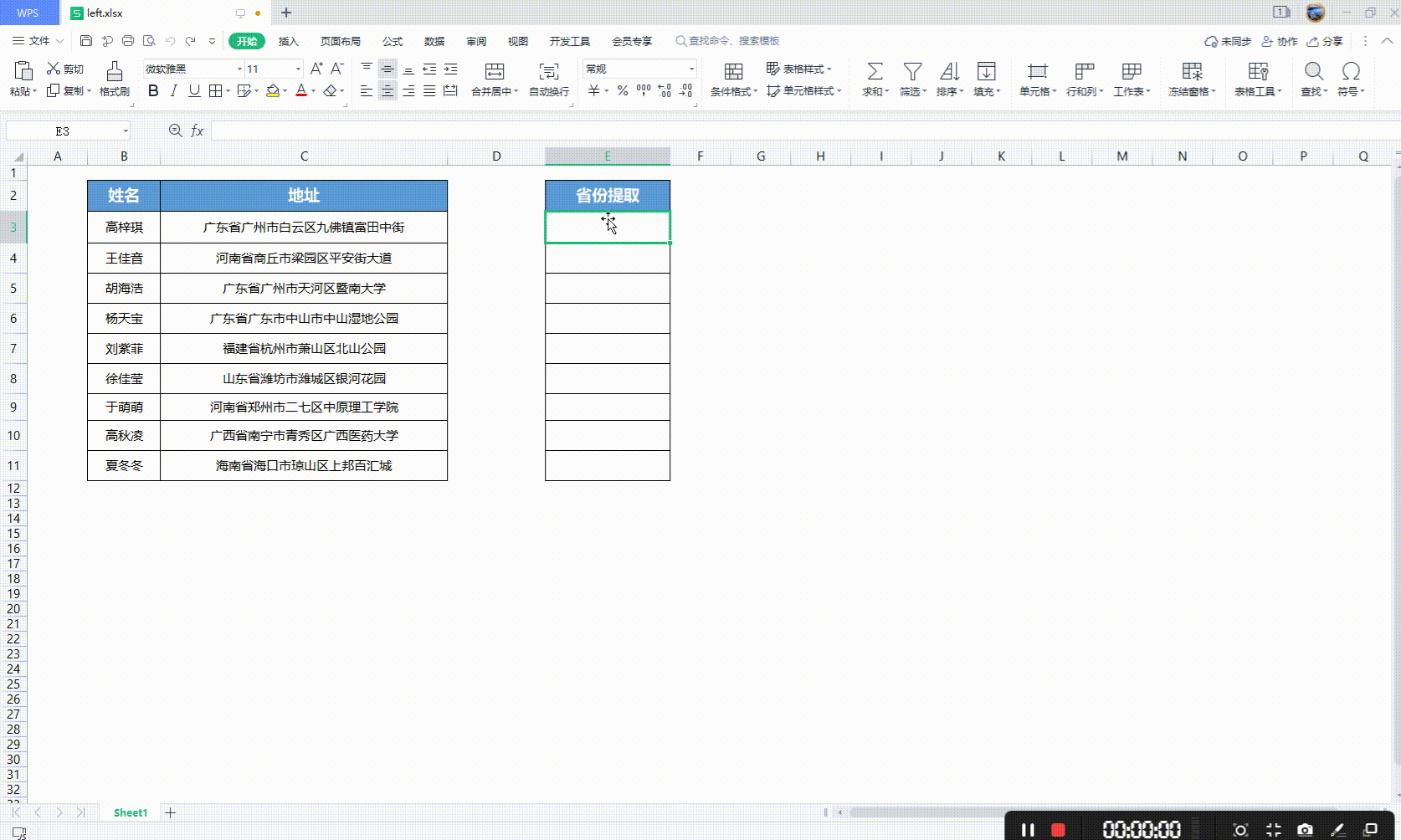Click the Increase Decimal icon
This screenshot has width=1401, height=840.
pyautogui.click(x=665, y=90)
